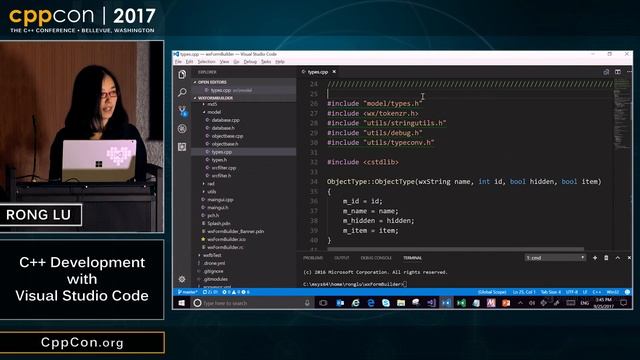Open the Selection menu
The width and height of the screenshot is (640, 360).
[x=207, y=62]
